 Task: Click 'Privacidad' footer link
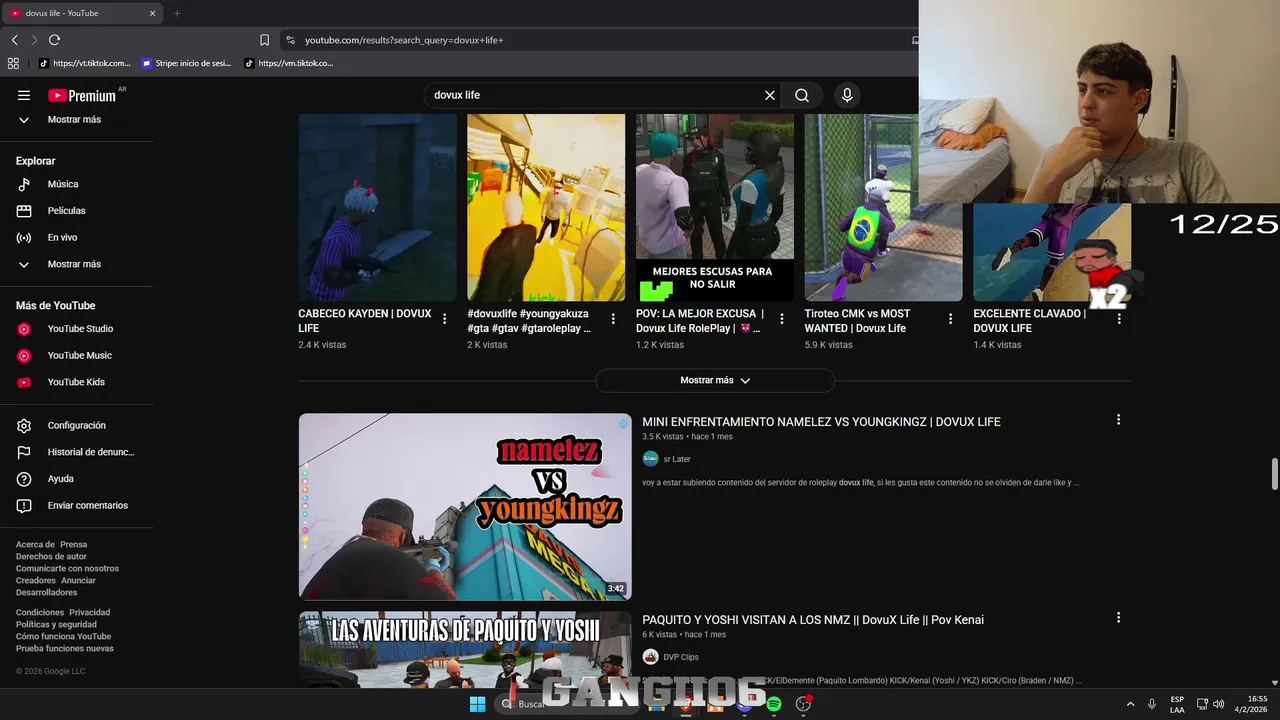(x=89, y=612)
